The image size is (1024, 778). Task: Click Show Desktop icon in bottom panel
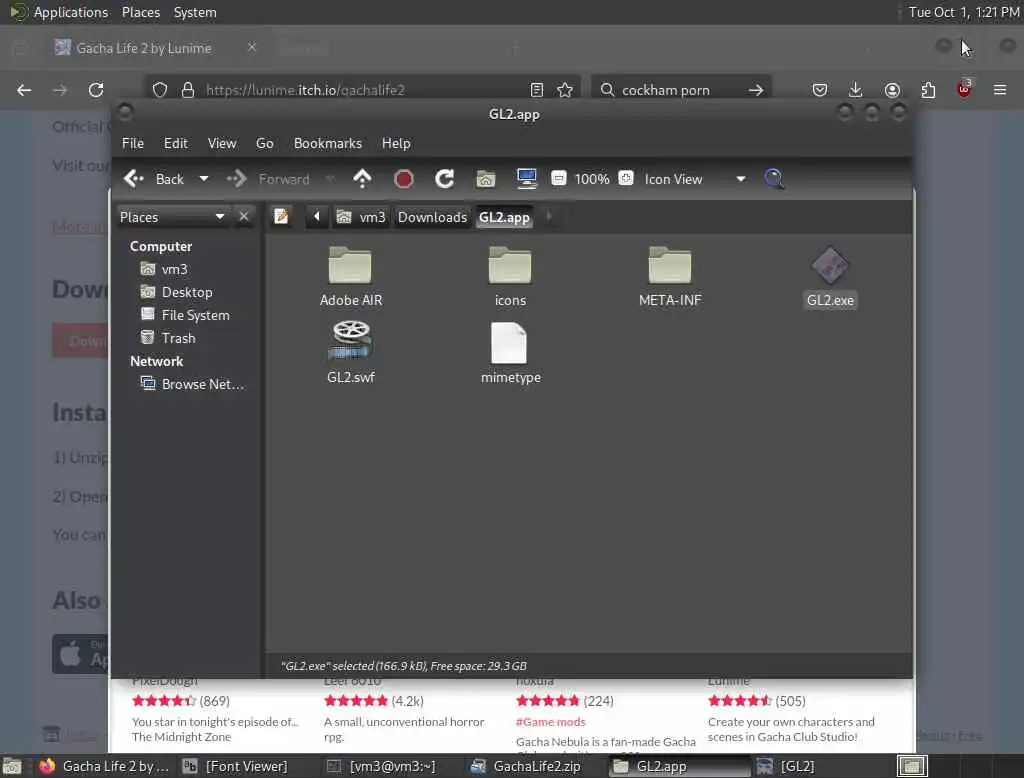pos(12,766)
